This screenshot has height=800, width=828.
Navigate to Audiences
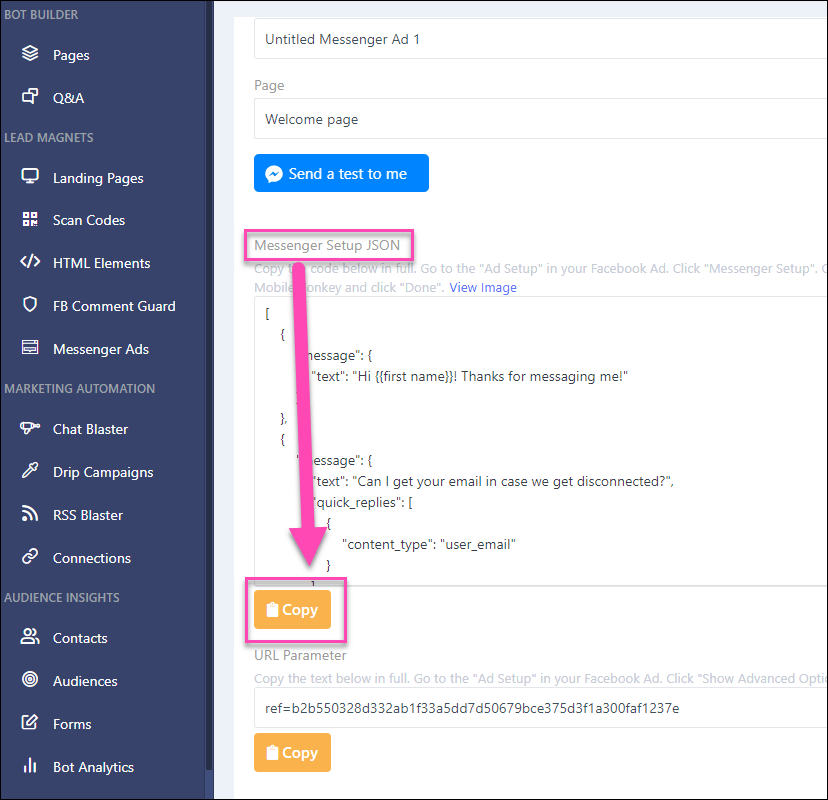pyautogui.click(x=85, y=681)
